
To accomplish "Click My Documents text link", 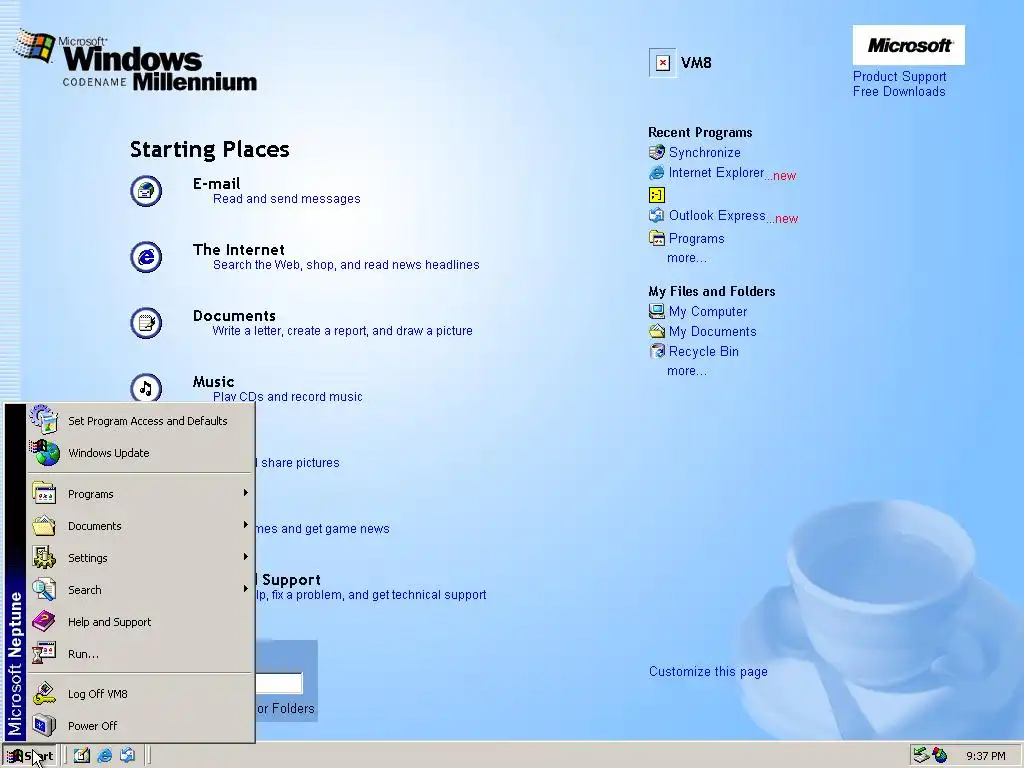I will 712,331.
